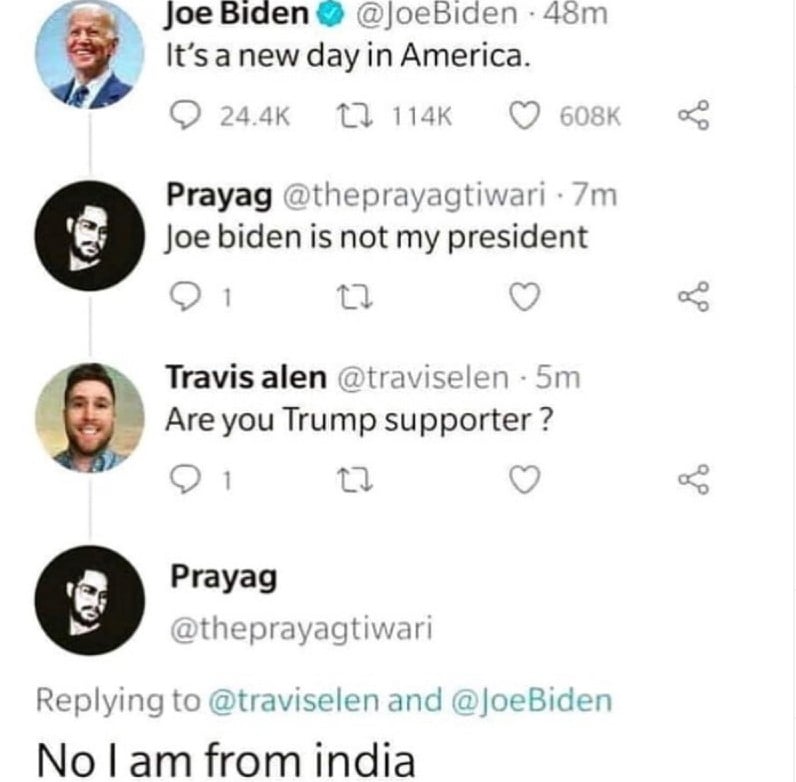The height and width of the screenshot is (782, 796).
Task: Click the Joe Biden display name
Action: (x=236, y=14)
